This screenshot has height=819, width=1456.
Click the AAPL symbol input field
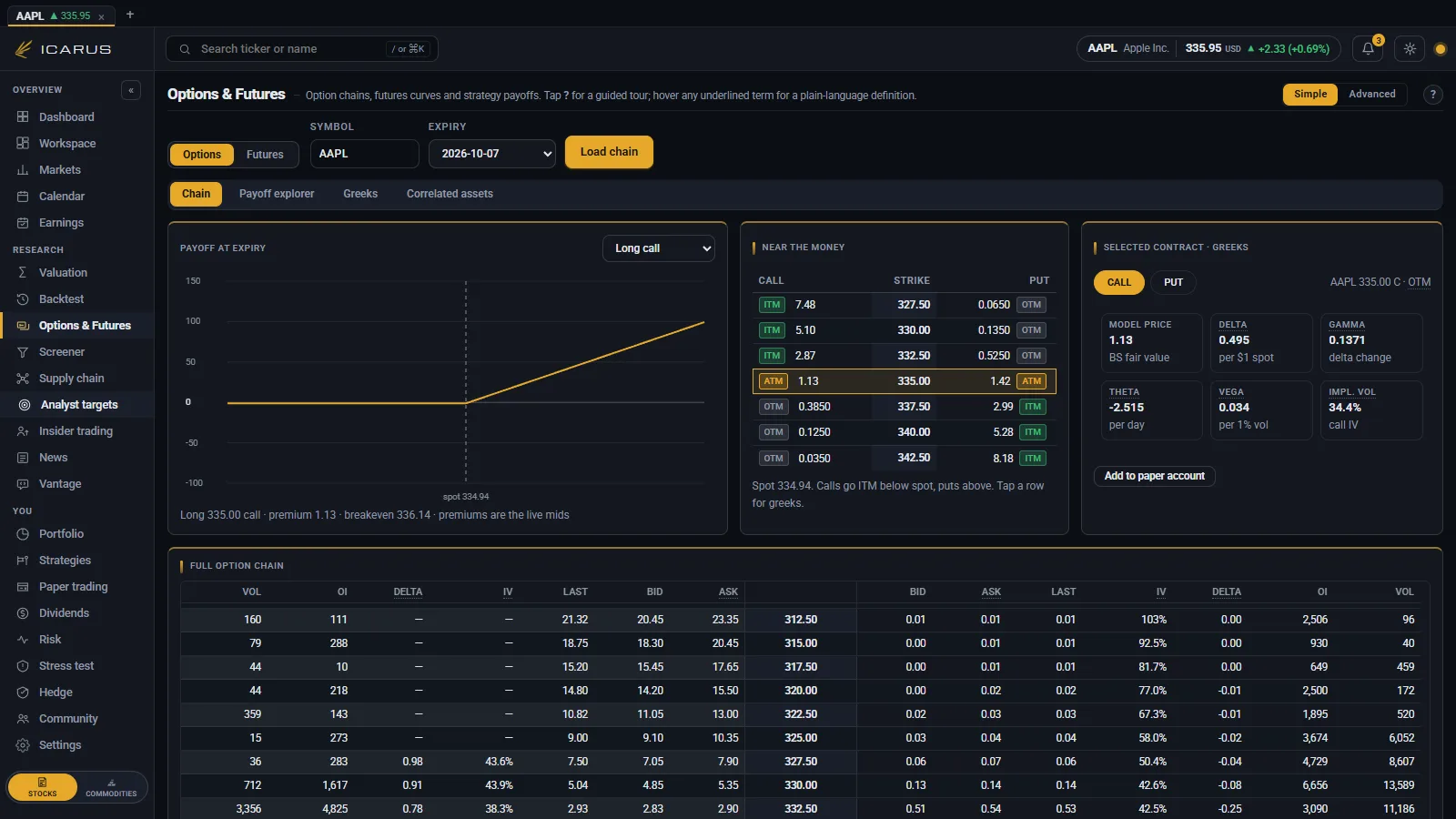click(364, 154)
